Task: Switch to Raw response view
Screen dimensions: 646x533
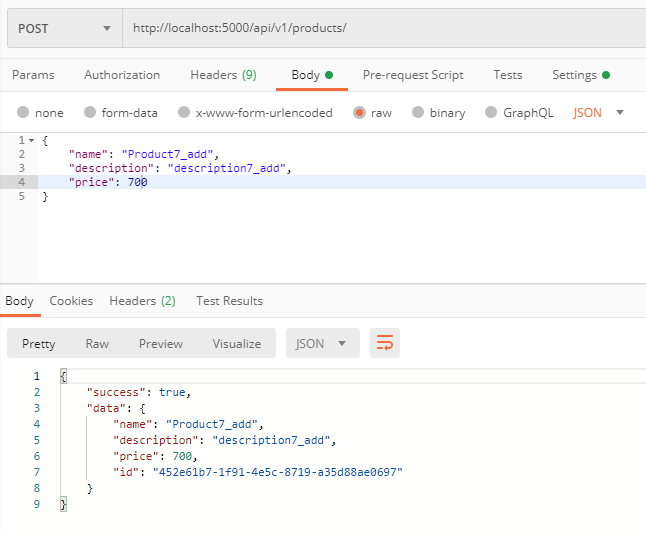Action: 97,344
